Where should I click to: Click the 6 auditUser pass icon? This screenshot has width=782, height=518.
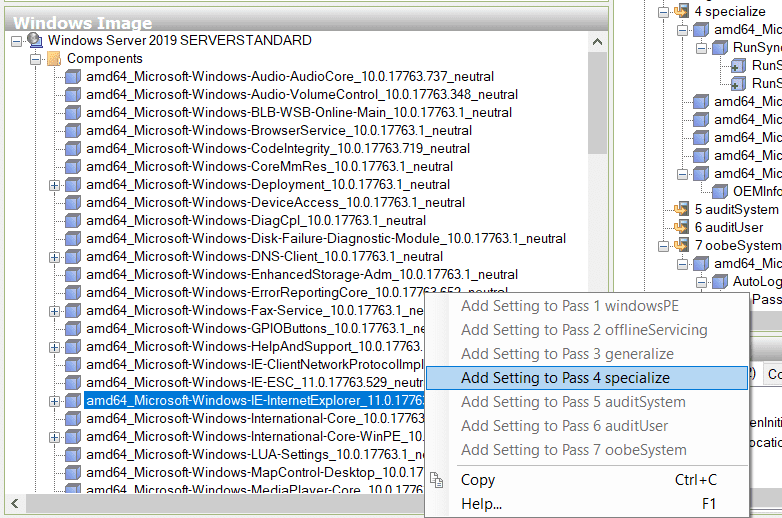pyautogui.click(x=682, y=227)
